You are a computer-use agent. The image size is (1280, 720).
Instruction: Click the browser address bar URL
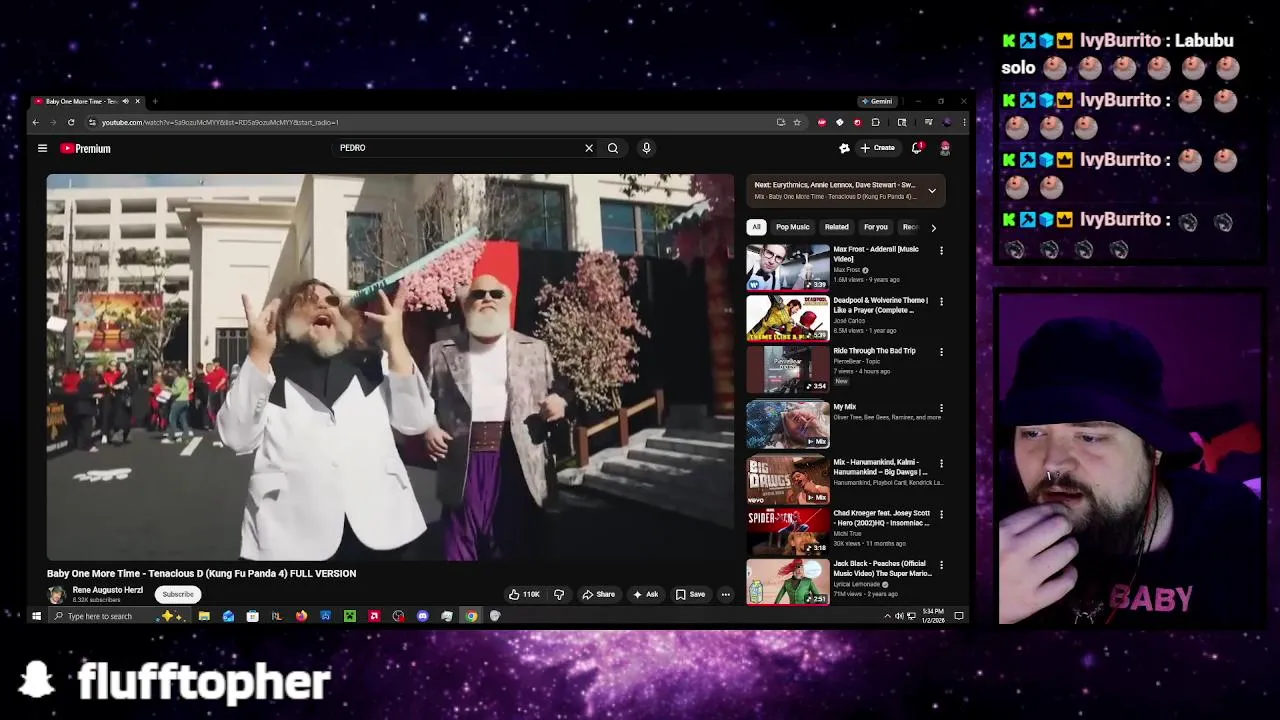click(x=220, y=123)
